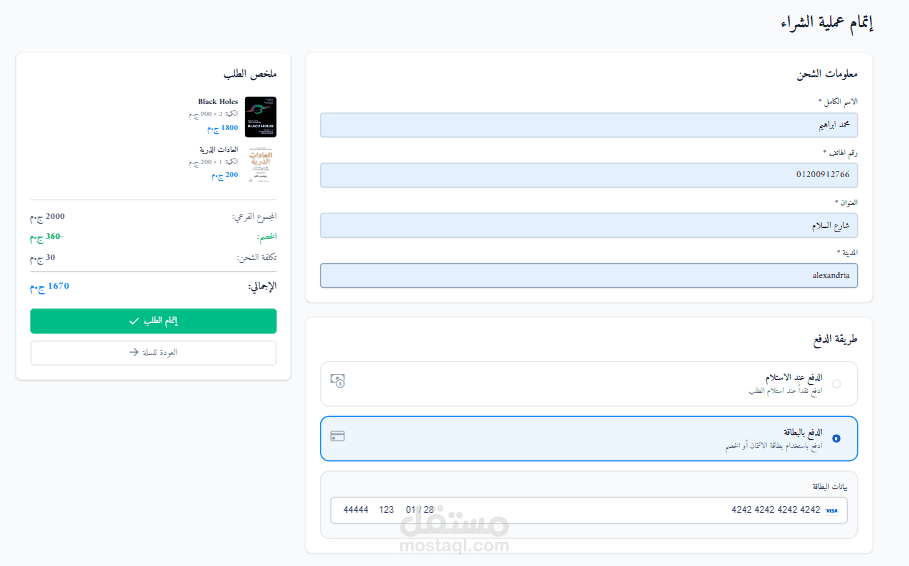This screenshot has width=909, height=566.
Task: Click the تكلفة الشحن shipping cost label
Action: pos(257,257)
